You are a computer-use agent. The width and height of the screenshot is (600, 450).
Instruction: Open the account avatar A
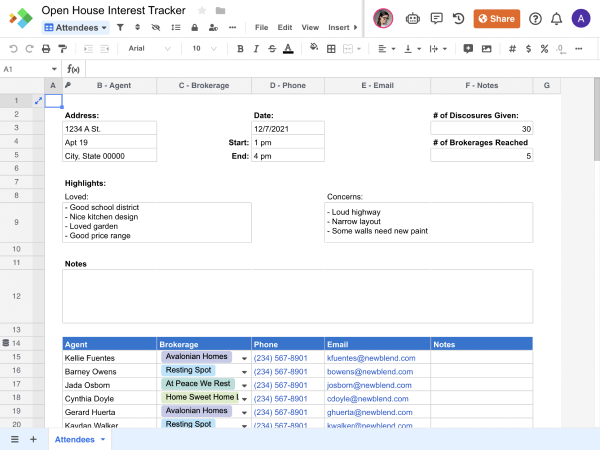[x=581, y=18]
